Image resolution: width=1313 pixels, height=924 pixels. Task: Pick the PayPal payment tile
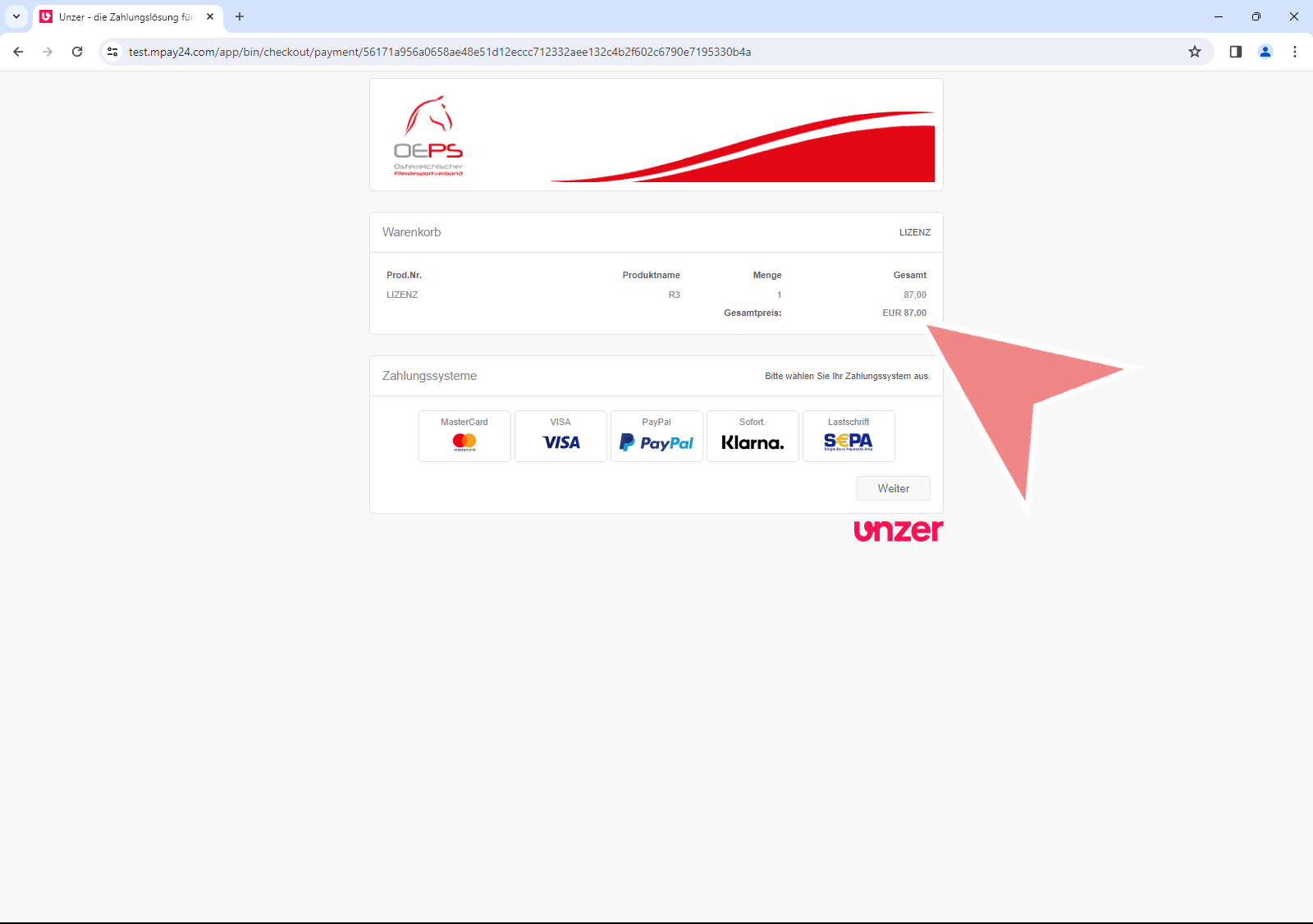click(656, 436)
